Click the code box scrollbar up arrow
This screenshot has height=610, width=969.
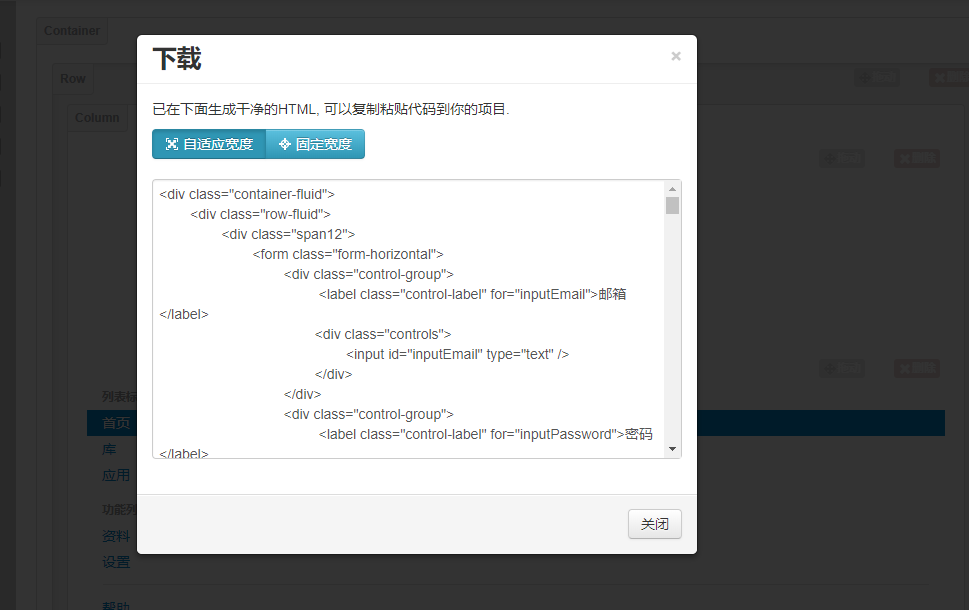click(x=672, y=189)
